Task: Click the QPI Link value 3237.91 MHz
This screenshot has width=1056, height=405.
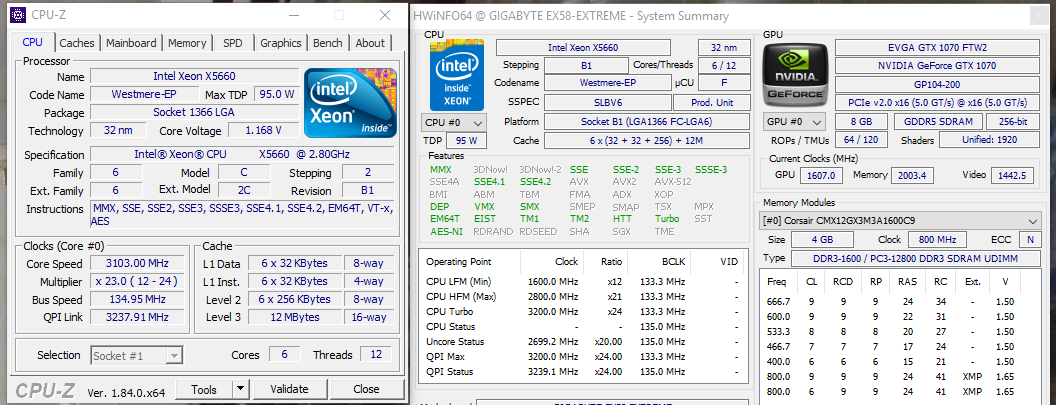Action: [x=137, y=317]
